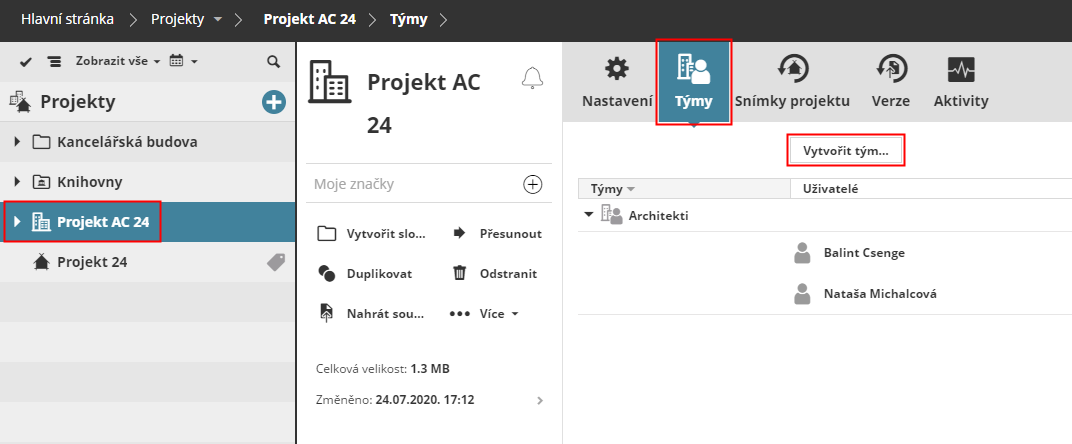
Task: Switch to the Snímky projektu tab
Action: tap(792, 82)
